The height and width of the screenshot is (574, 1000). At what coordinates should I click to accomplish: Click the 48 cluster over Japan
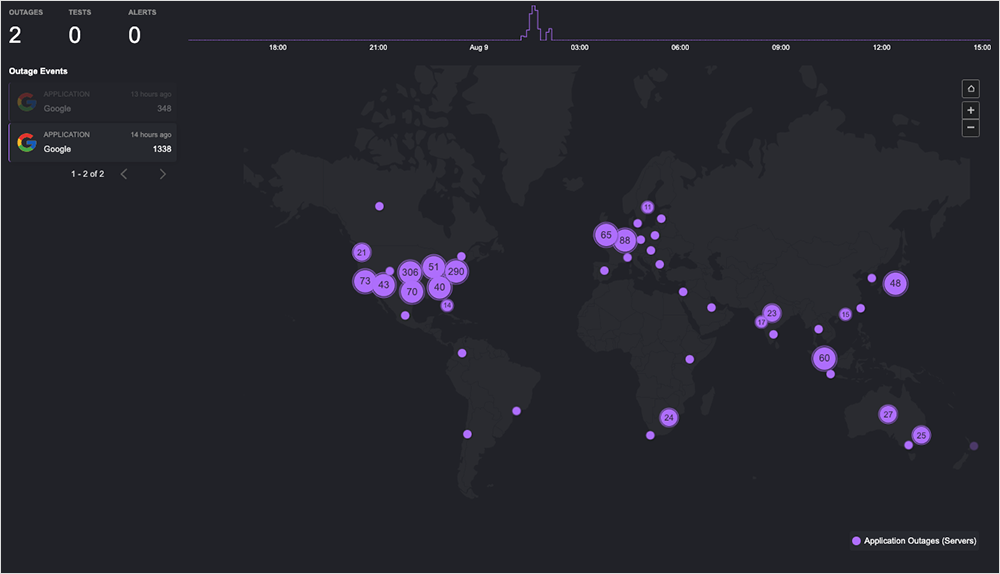click(895, 284)
